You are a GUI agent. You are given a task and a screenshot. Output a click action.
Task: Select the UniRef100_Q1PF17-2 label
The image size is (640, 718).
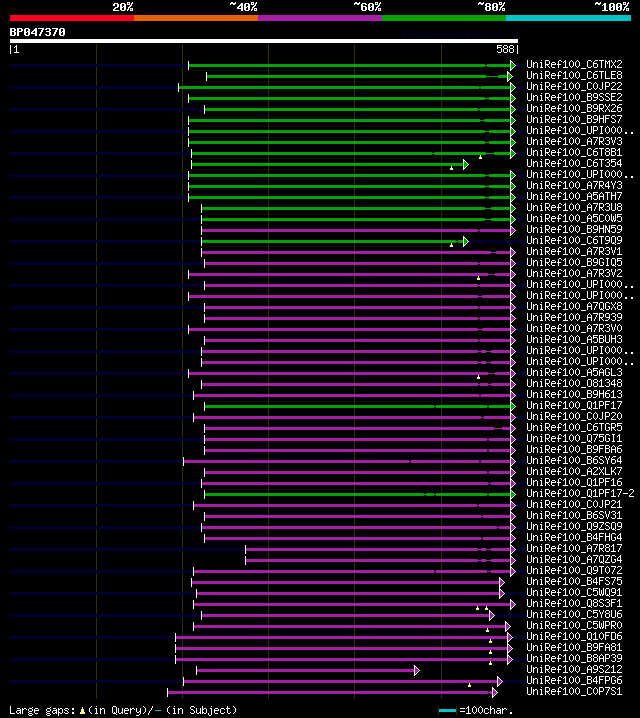point(580,494)
